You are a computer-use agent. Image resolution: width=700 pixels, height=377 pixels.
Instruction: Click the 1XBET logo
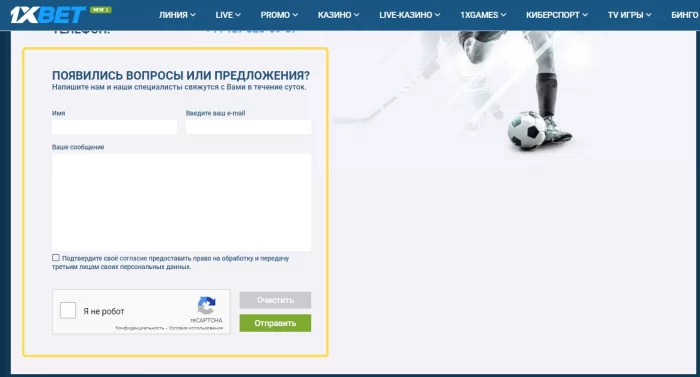pos(48,15)
